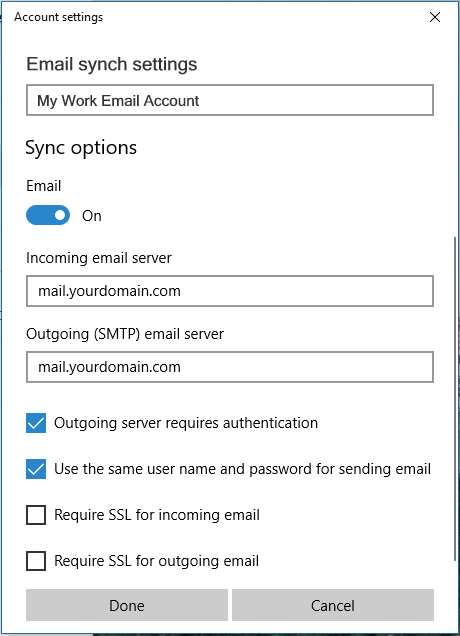The width and height of the screenshot is (460, 636).
Task: Enable Require SSL for incoming email
Action: coord(36,515)
